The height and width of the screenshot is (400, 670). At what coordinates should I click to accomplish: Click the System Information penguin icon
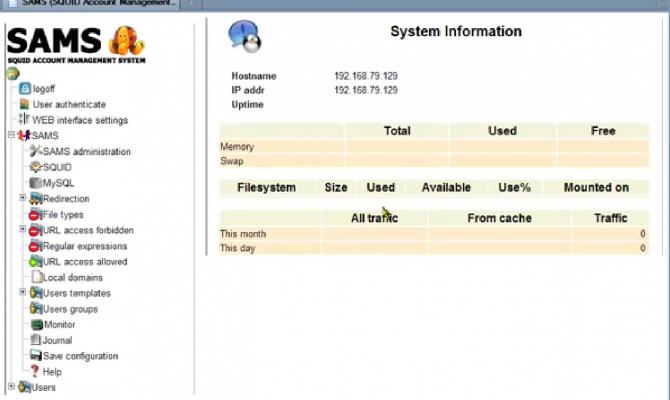click(244, 36)
